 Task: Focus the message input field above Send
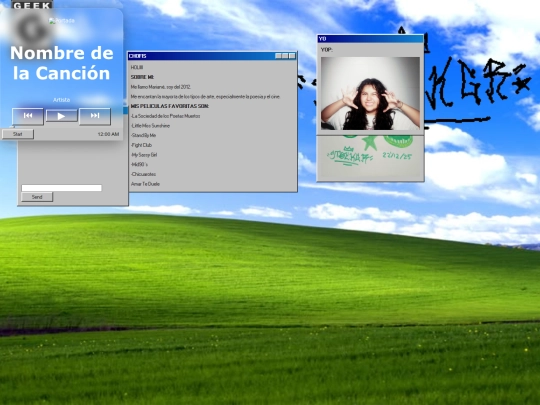[61, 188]
